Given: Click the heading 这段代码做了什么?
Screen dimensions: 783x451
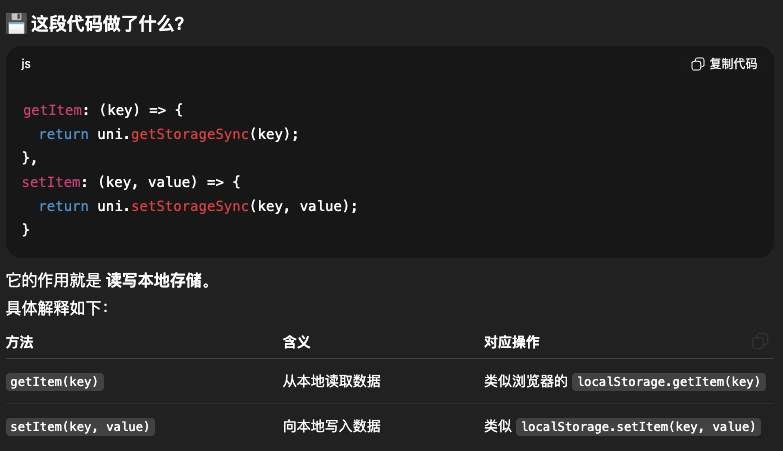Looking at the screenshot, I should point(106,23).
